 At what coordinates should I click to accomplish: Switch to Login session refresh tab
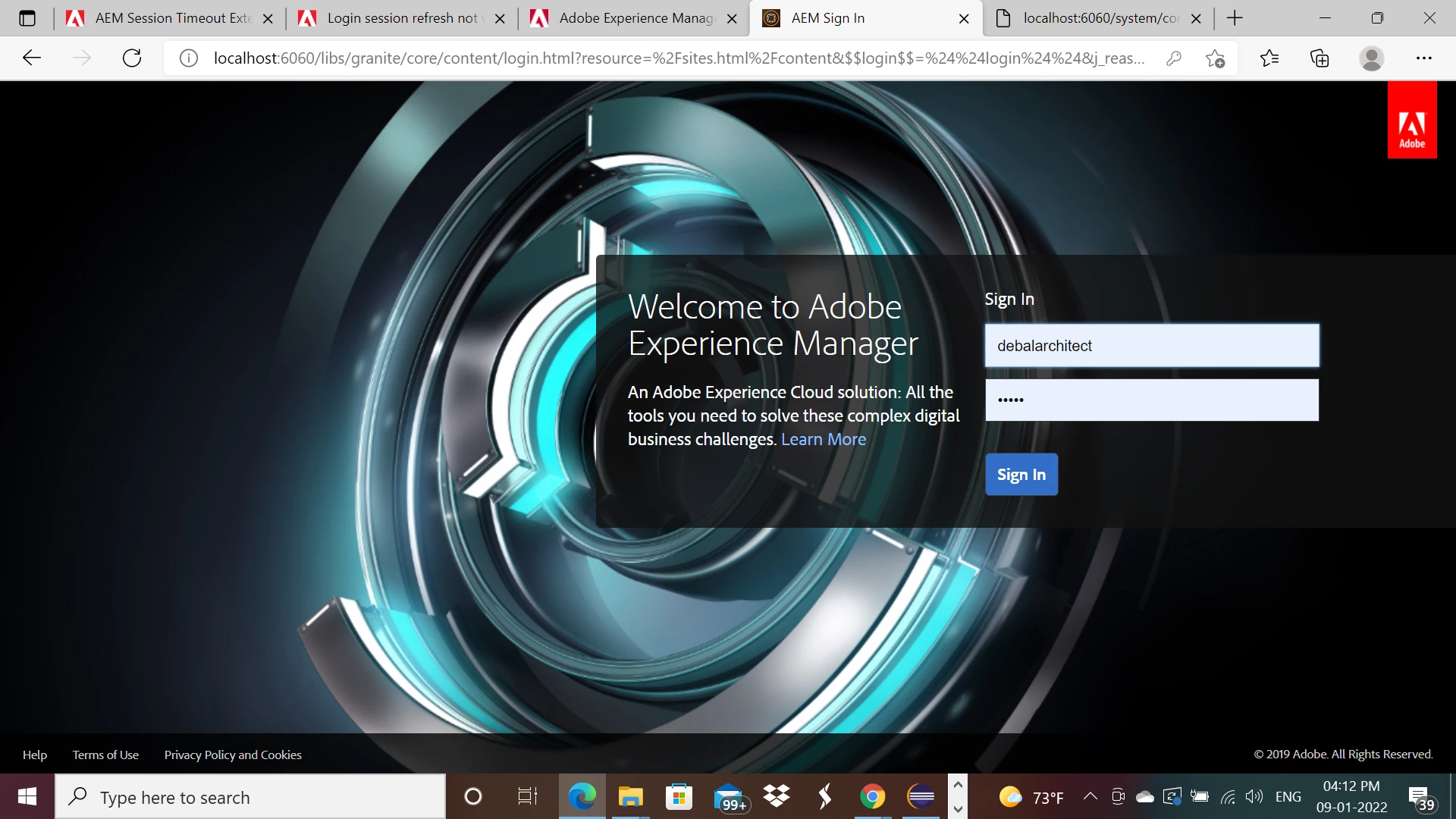402,18
